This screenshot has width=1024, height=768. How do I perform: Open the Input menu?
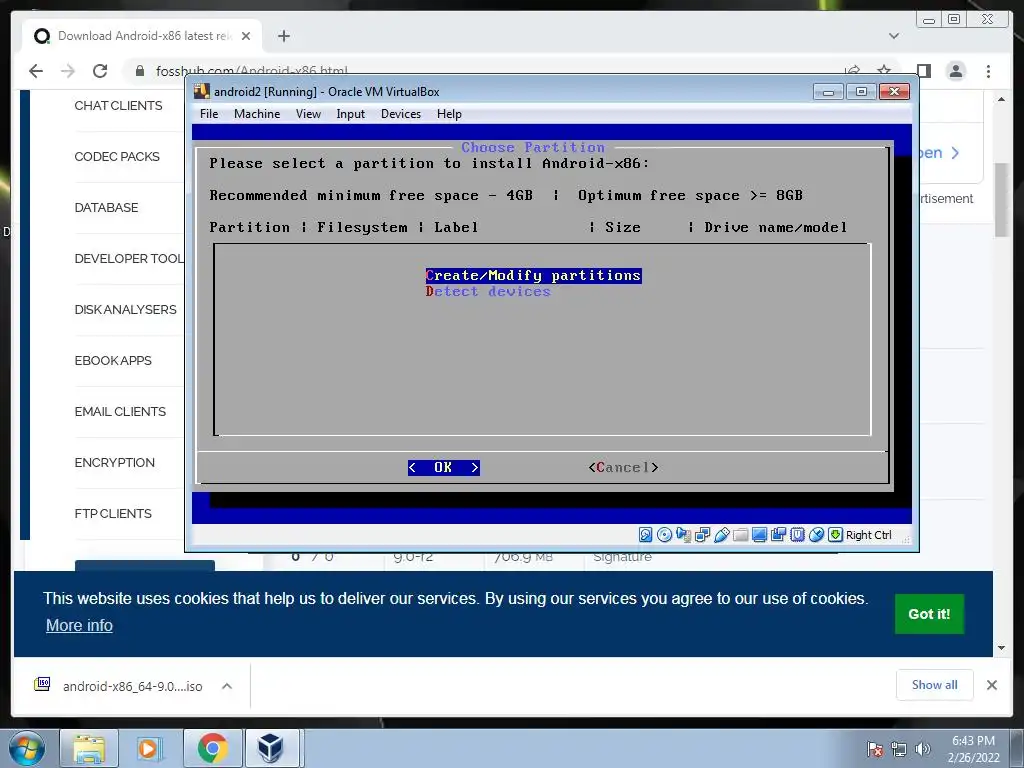click(x=351, y=114)
